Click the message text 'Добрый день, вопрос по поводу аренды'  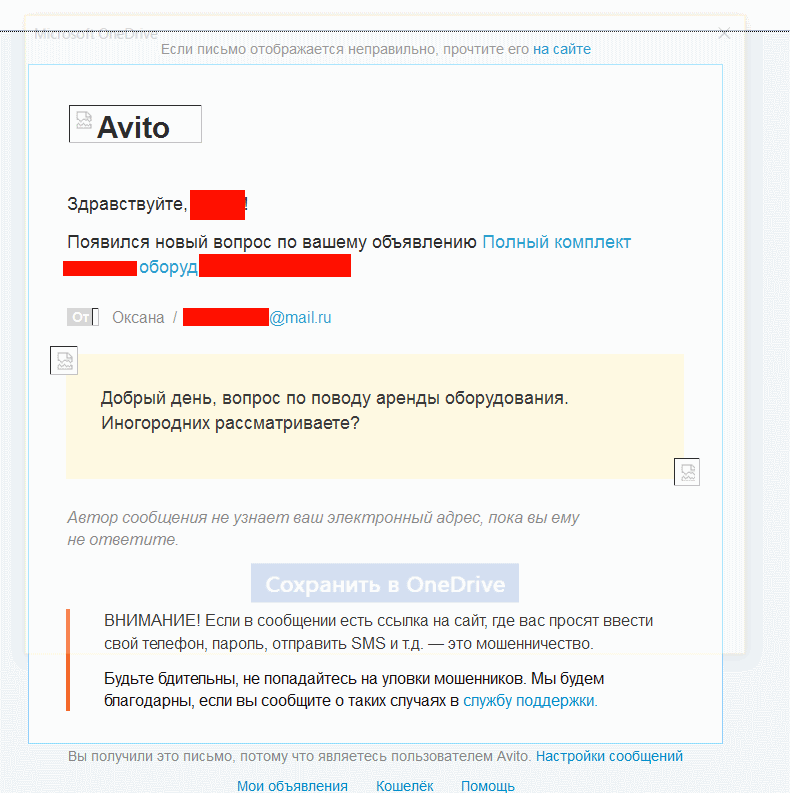coord(270,398)
